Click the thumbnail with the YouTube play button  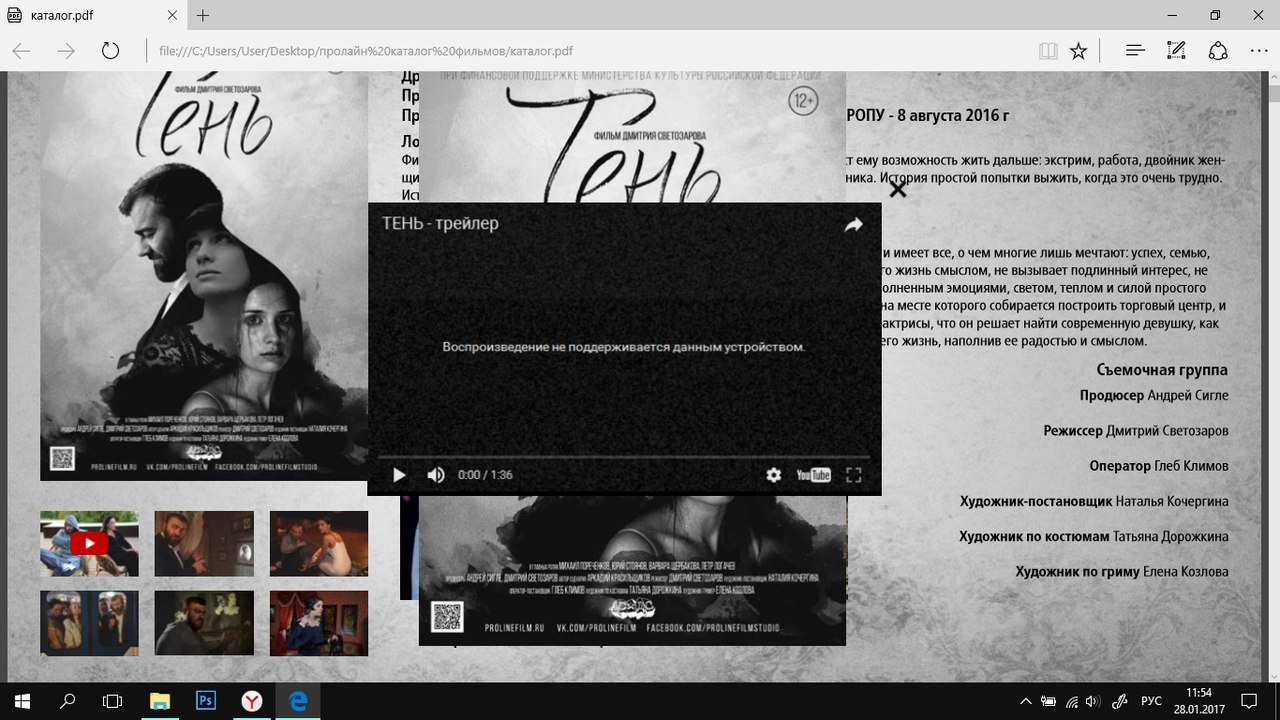point(89,543)
